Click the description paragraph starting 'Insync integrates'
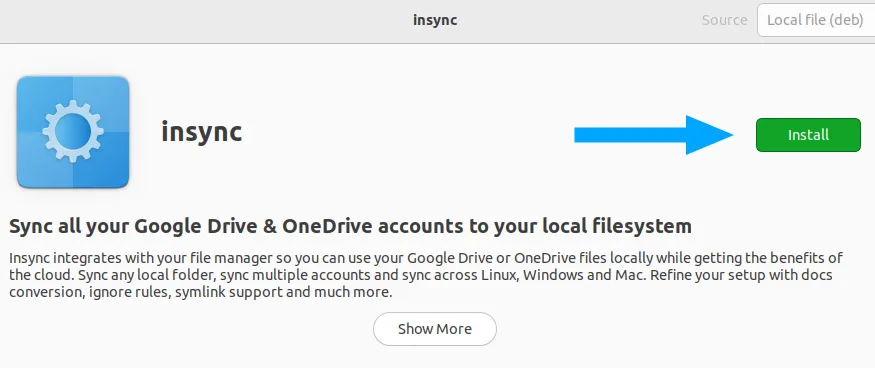 [426, 275]
